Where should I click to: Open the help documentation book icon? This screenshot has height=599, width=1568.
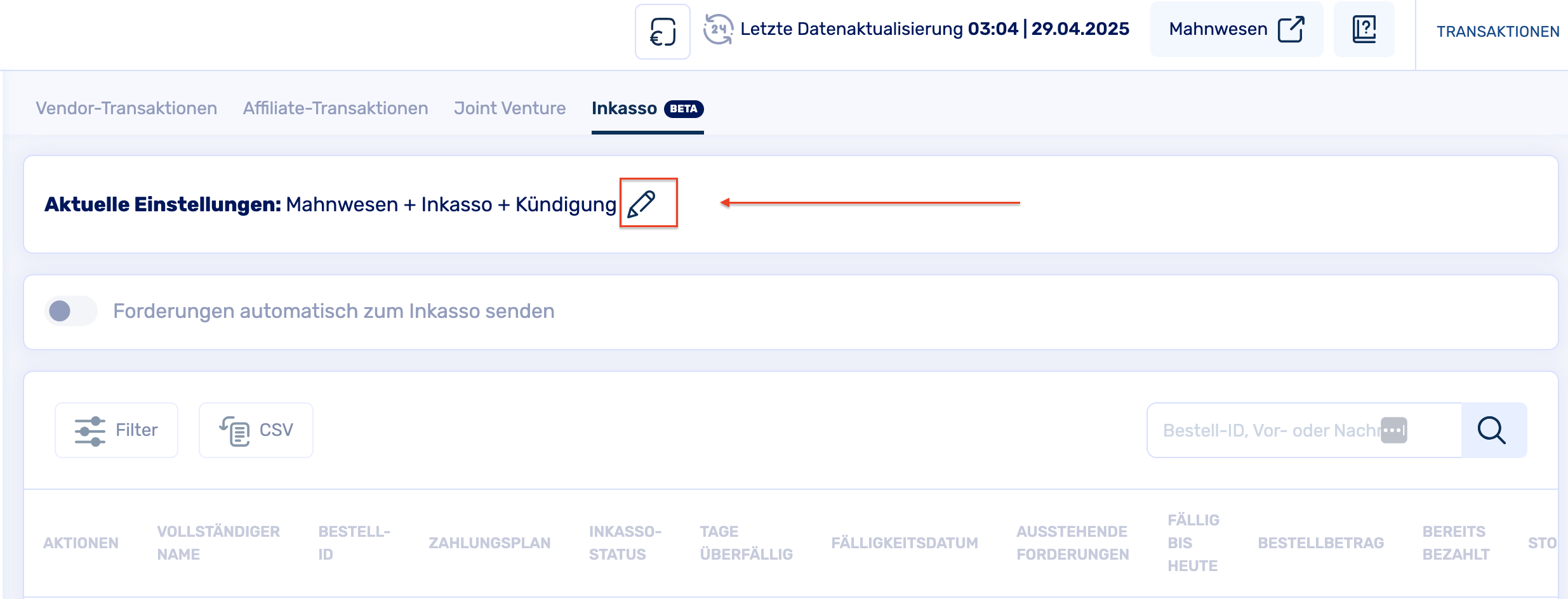pyautogui.click(x=1364, y=30)
